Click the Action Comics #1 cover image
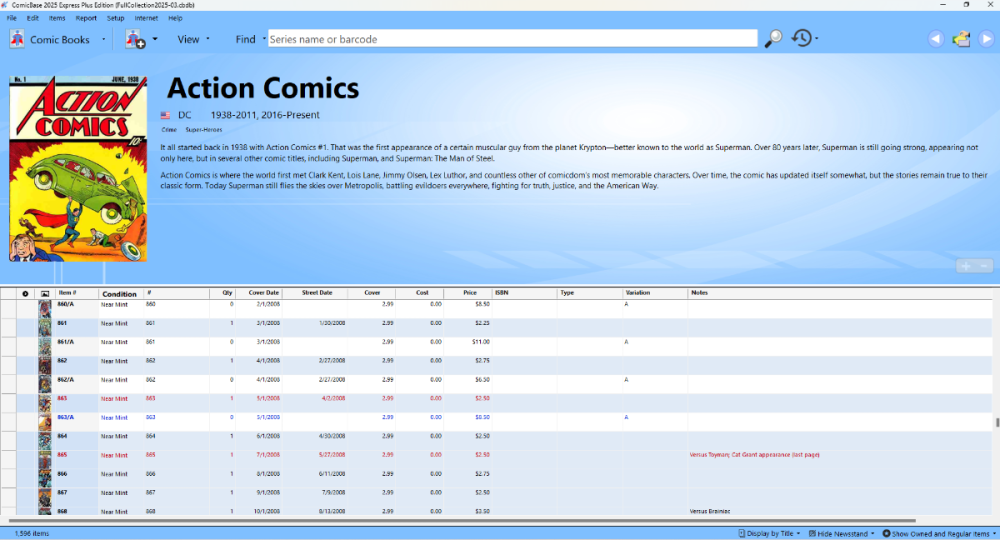 click(x=77, y=169)
